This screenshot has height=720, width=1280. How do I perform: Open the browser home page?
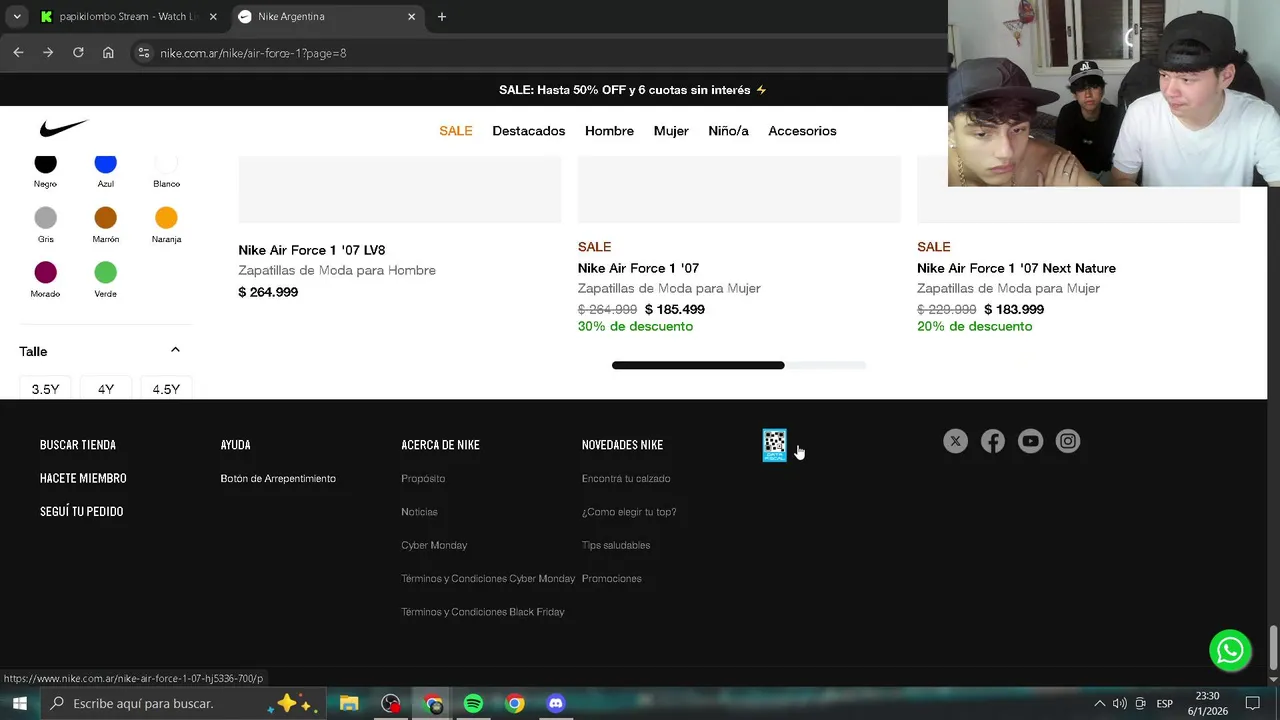(x=108, y=53)
